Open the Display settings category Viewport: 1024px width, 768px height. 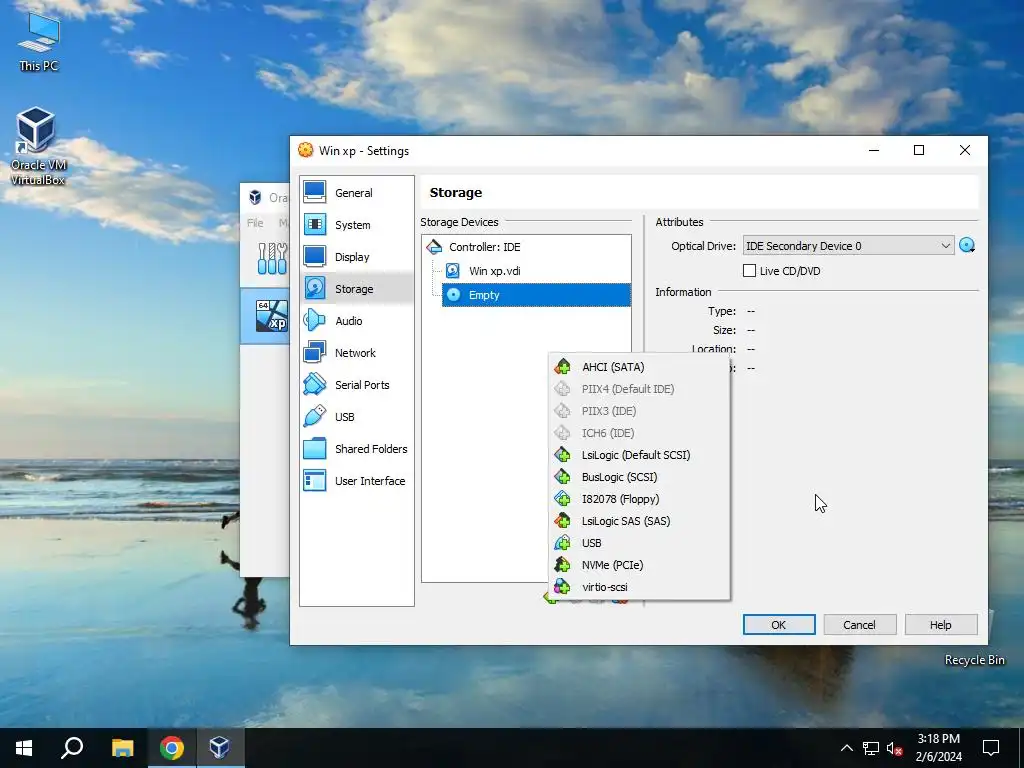[357, 257]
